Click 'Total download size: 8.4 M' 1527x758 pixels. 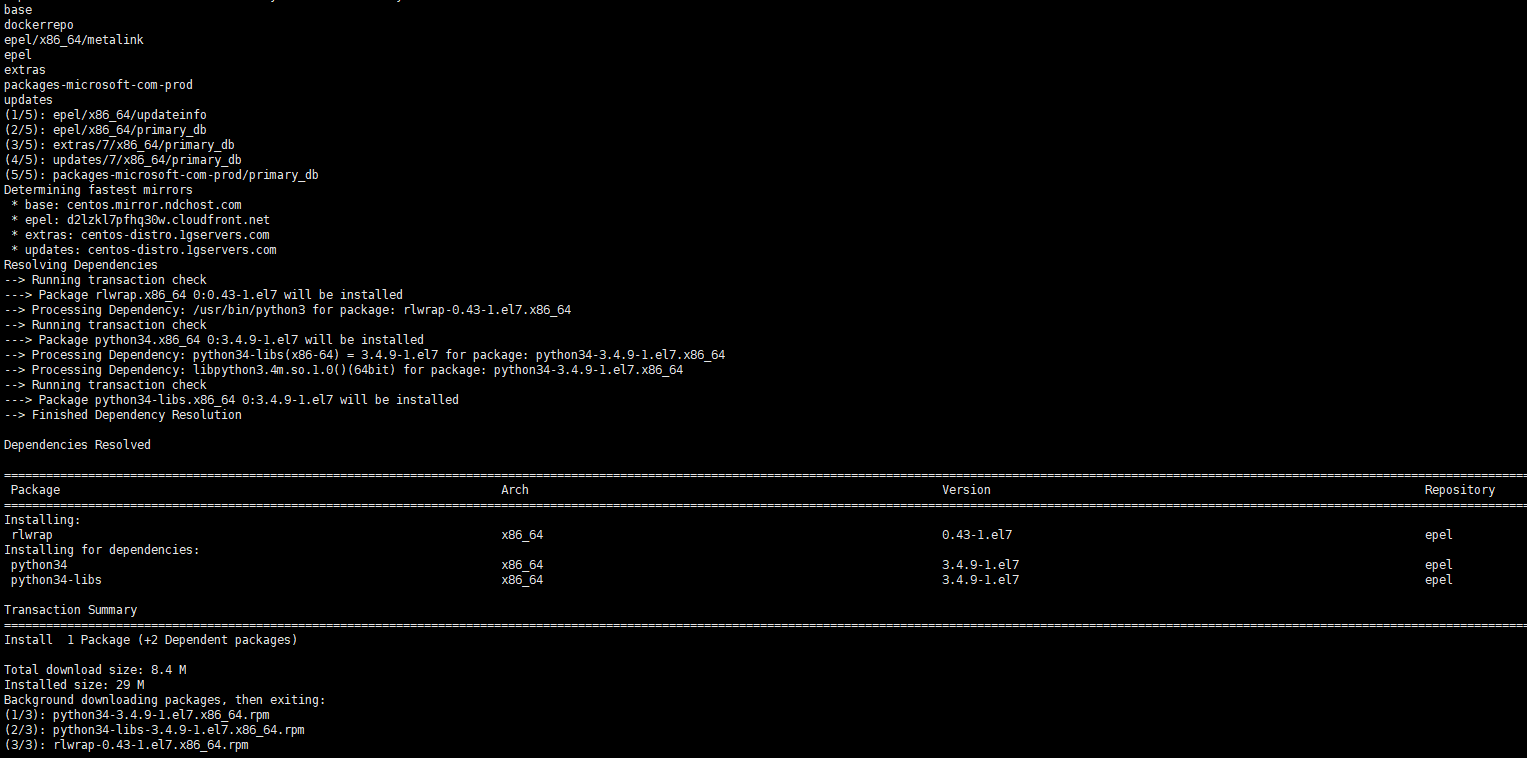(x=95, y=670)
